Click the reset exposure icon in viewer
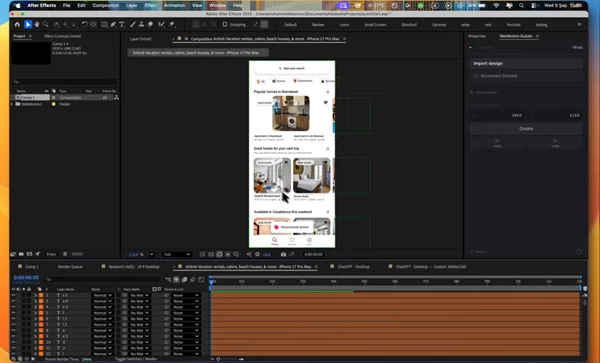The width and height of the screenshot is (600, 363). click(257, 254)
